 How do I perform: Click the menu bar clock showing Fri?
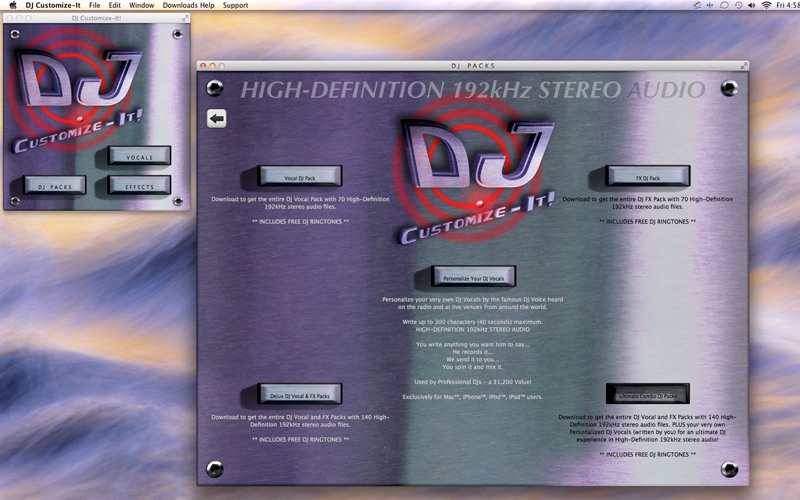coord(788,5)
